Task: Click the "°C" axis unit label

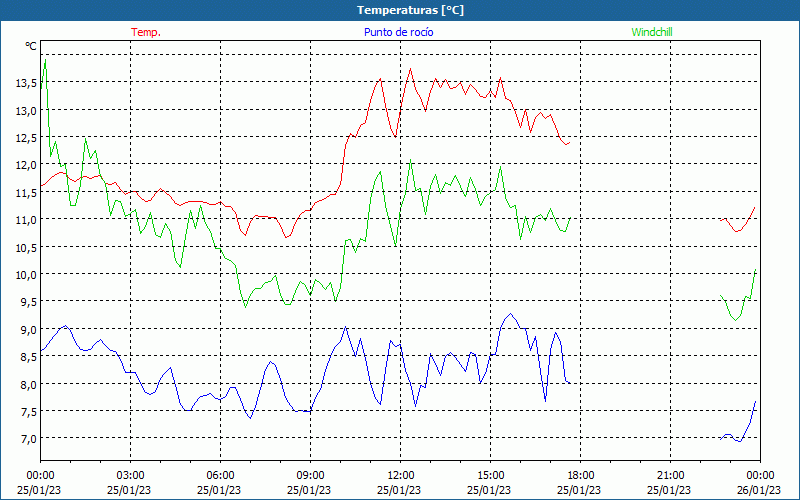Action: click(x=31, y=46)
